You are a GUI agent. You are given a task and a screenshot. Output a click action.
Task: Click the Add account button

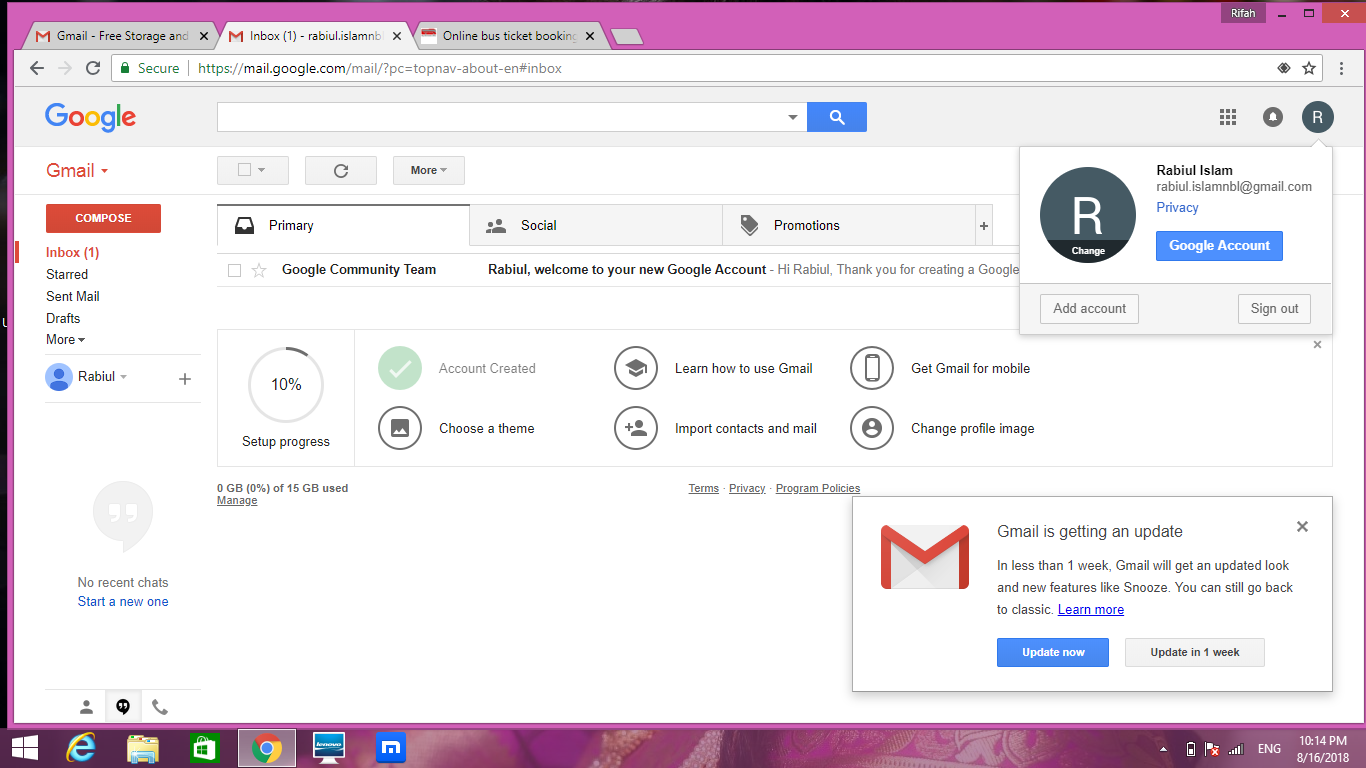coord(1089,308)
